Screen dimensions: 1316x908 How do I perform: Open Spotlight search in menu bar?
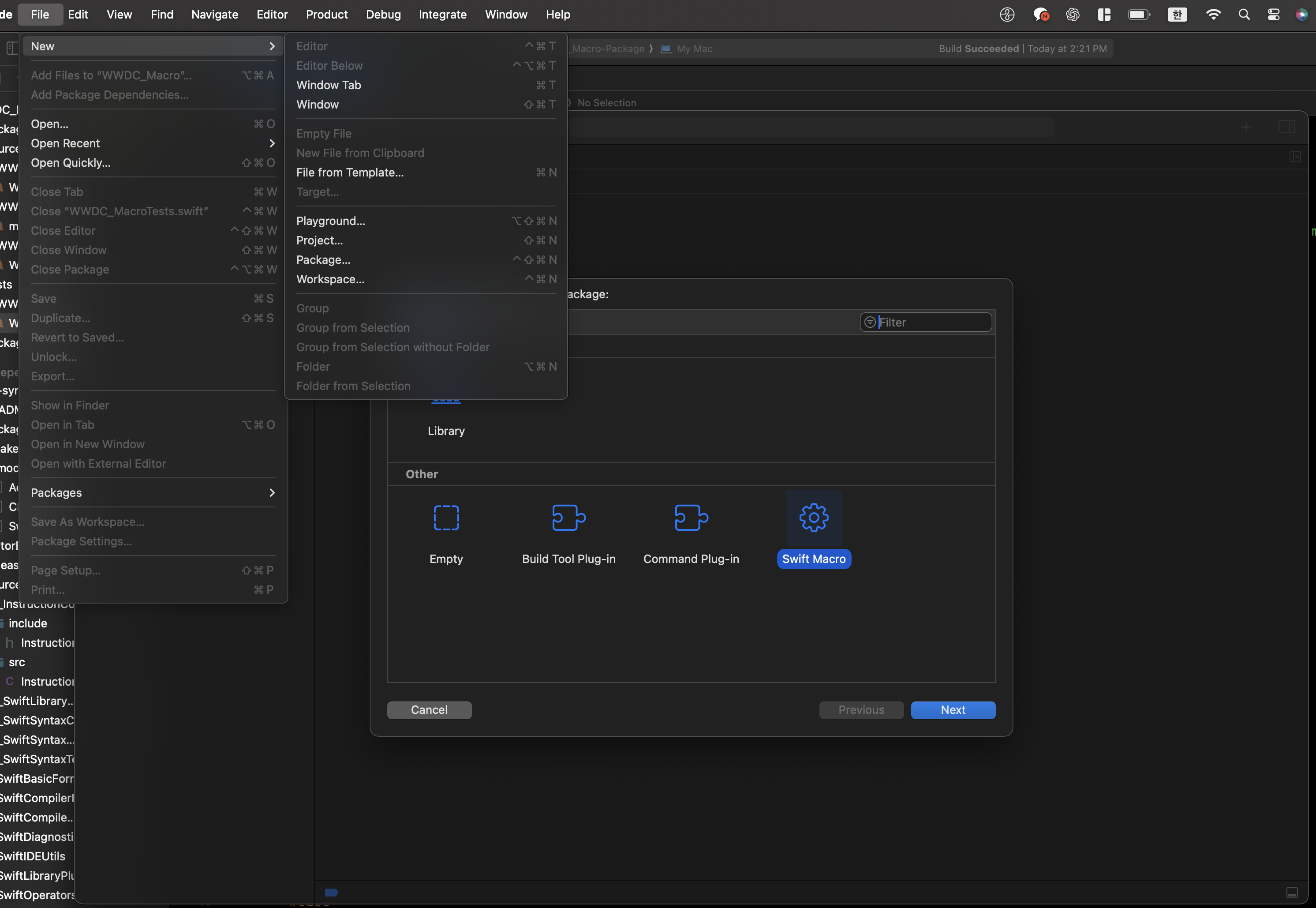click(1244, 15)
